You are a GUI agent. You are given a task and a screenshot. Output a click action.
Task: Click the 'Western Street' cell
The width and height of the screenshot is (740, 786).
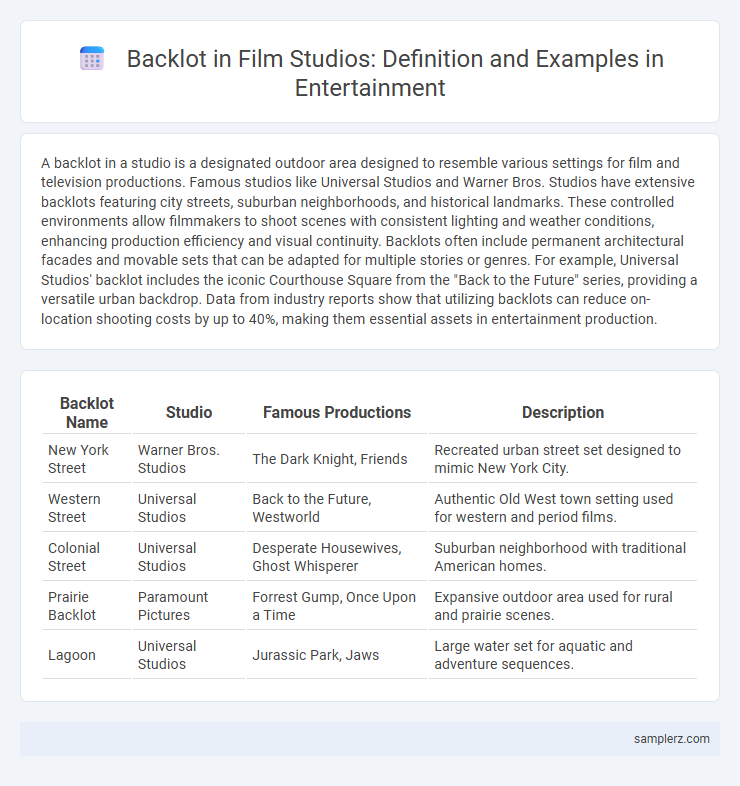coord(87,508)
